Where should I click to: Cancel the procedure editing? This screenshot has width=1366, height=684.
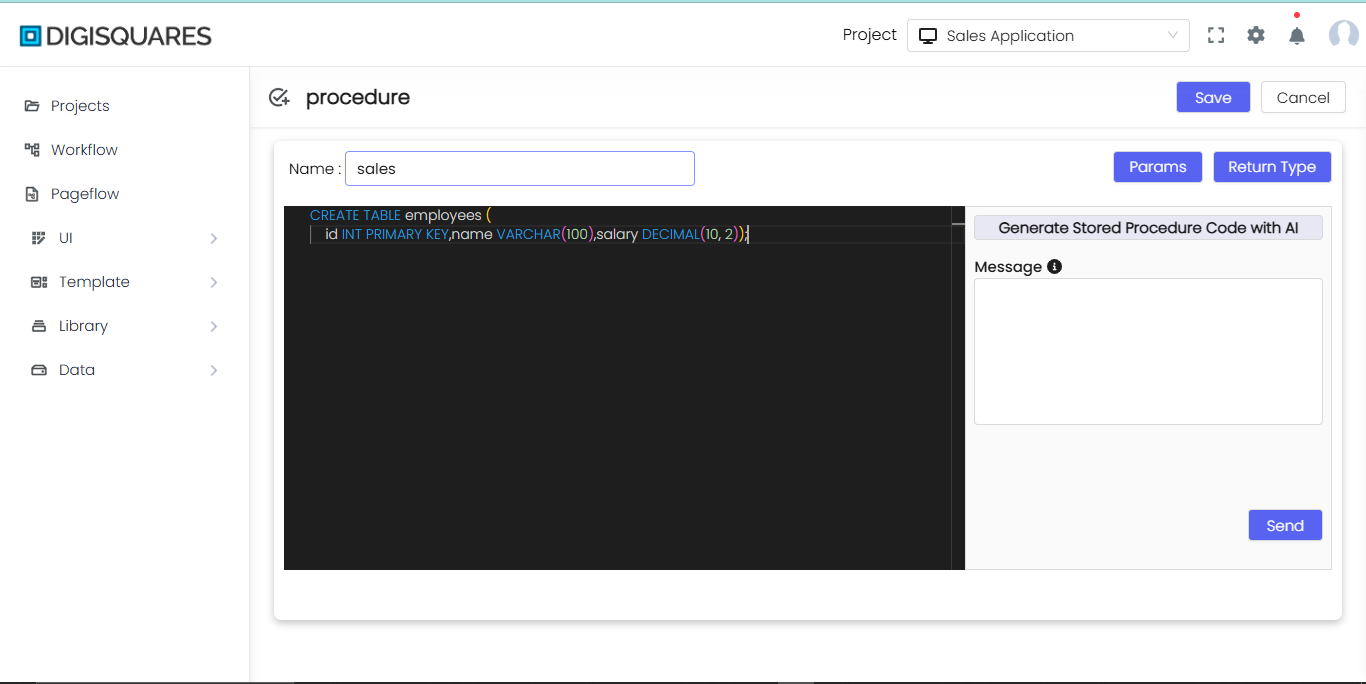point(1303,97)
